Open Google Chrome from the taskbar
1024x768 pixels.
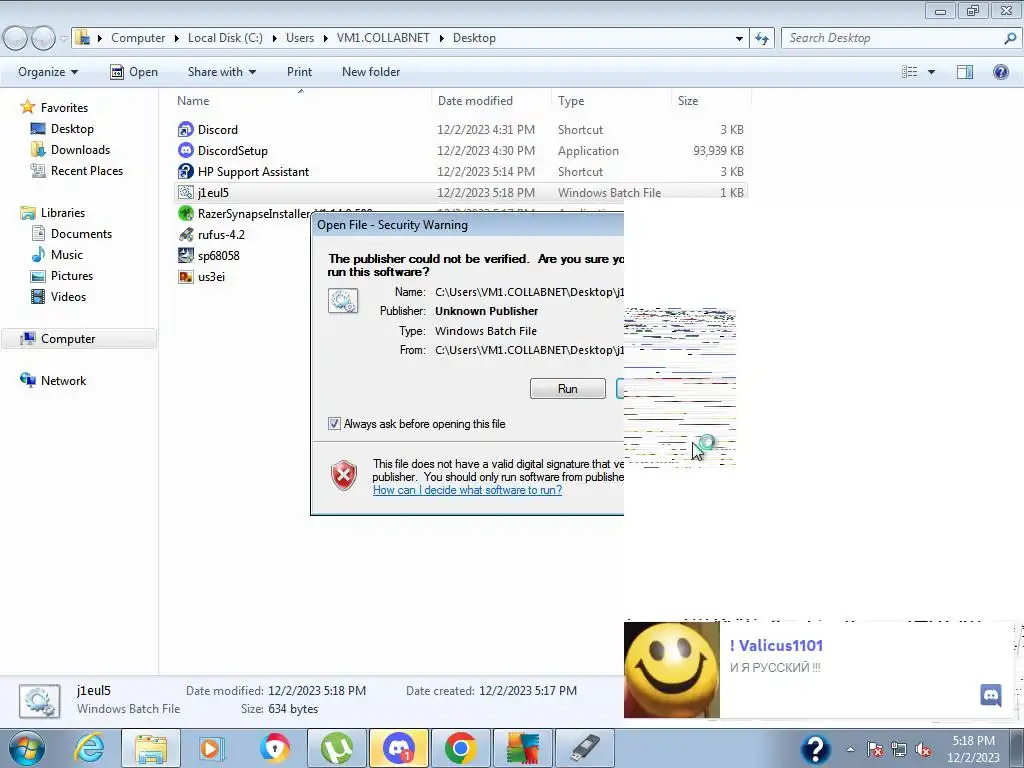(x=460, y=748)
